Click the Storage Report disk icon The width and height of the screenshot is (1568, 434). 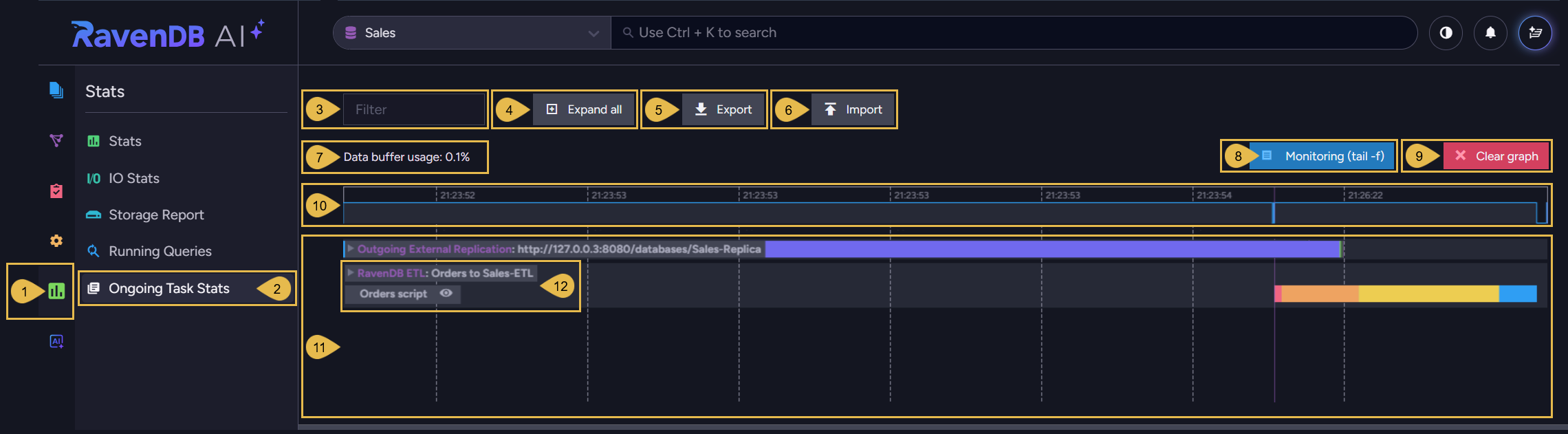click(93, 215)
